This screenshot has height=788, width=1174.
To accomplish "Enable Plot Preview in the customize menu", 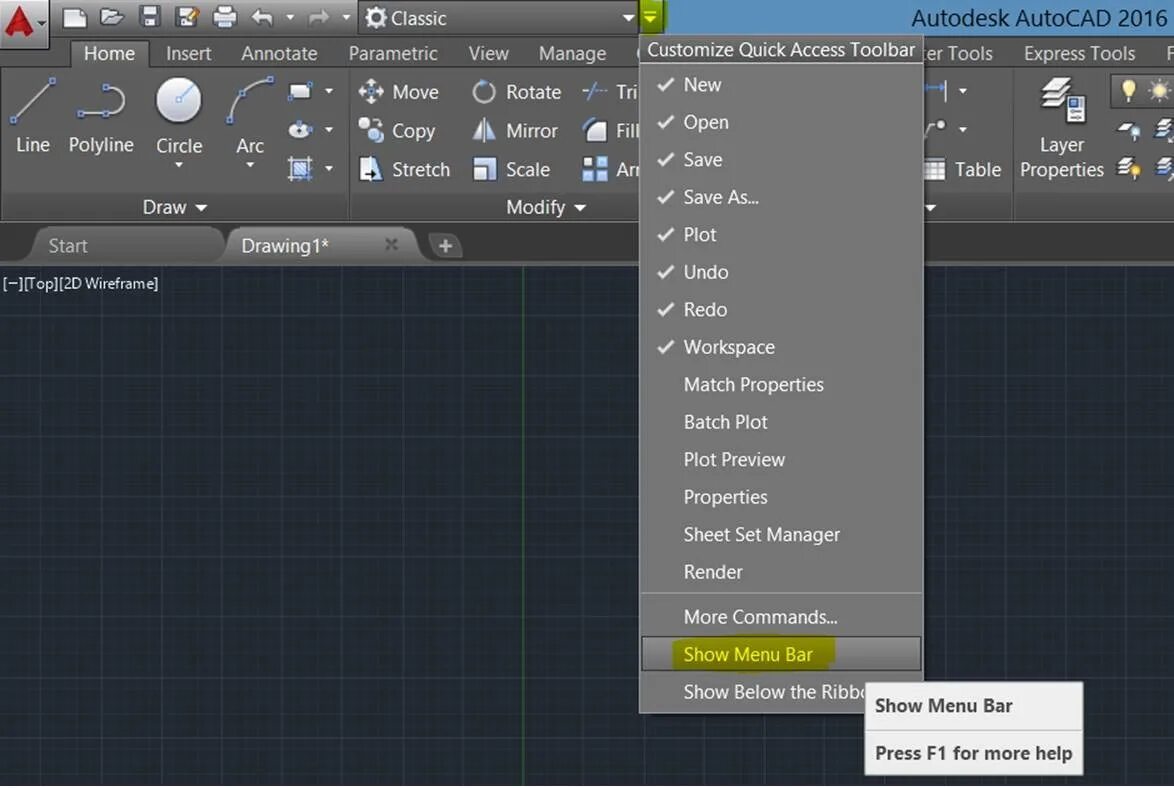I will click(x=781, y=459).
